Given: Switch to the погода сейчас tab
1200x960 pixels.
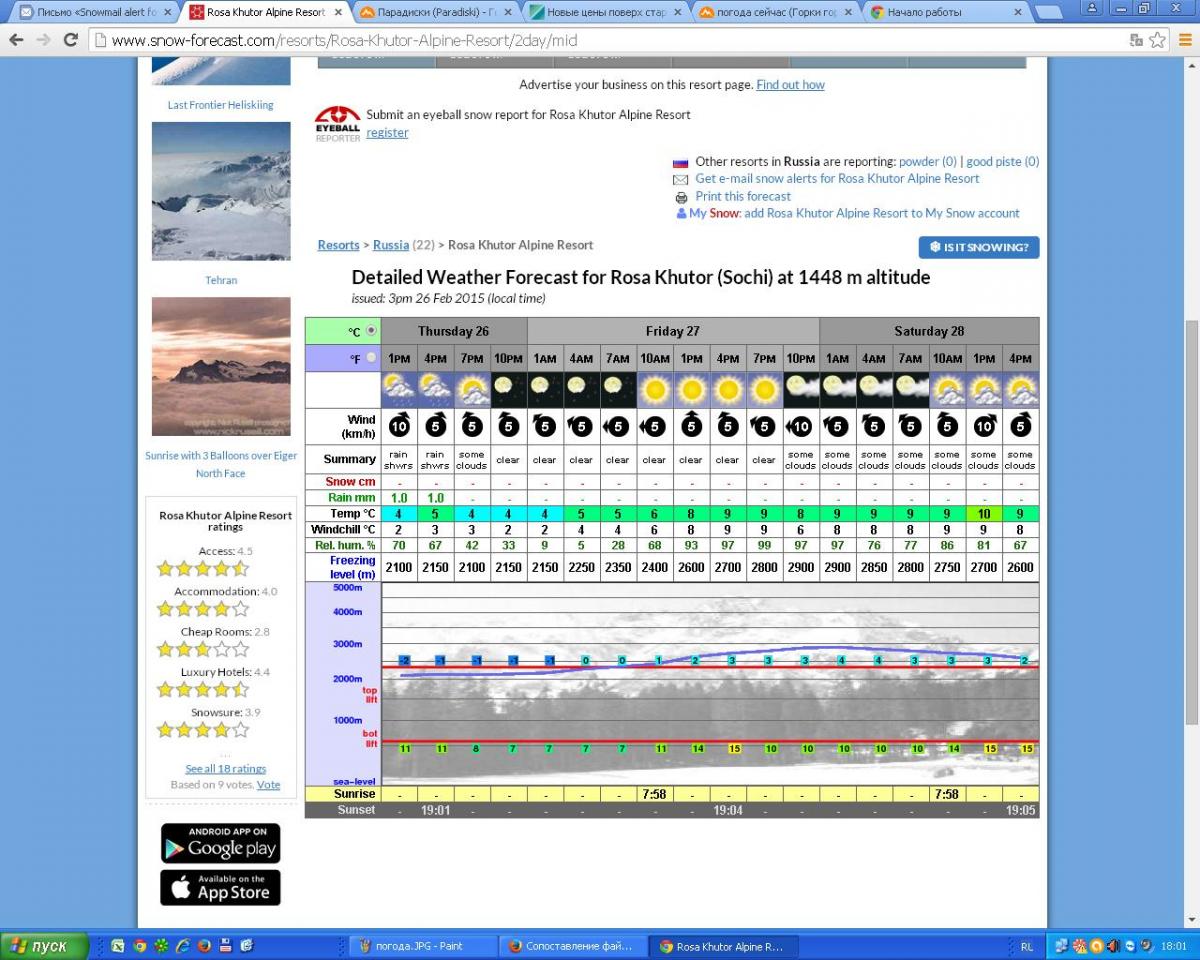Looking at the screenshot, I should coord(777,12).
